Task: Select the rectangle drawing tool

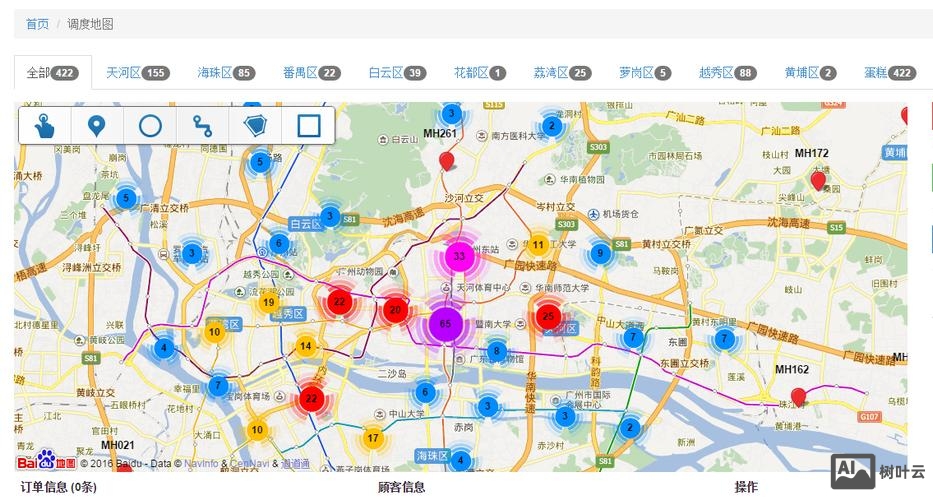Action: pos(308,126)
